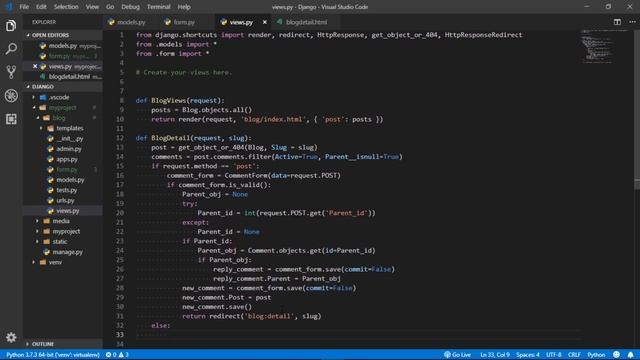The height and width of the screenshot is (360, 640).
Task: Click the notifications bell in status bar
Action: pos(630,355)
